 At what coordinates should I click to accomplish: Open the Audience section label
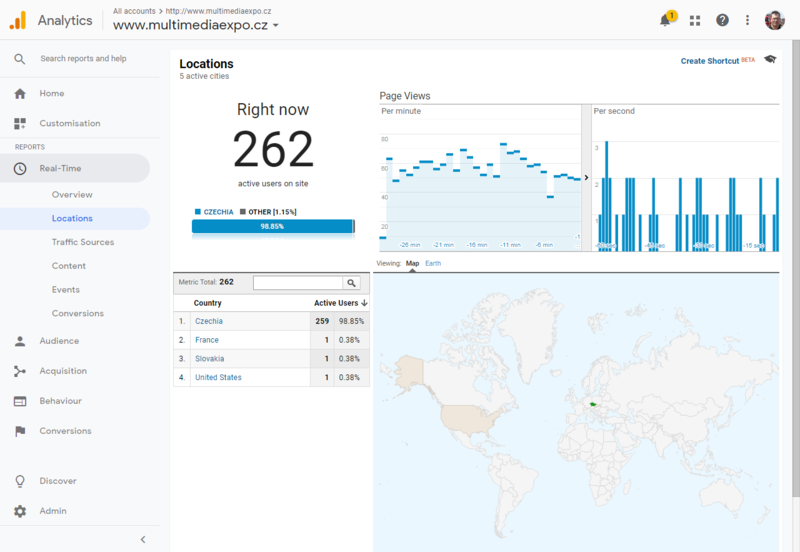(59, 341)
